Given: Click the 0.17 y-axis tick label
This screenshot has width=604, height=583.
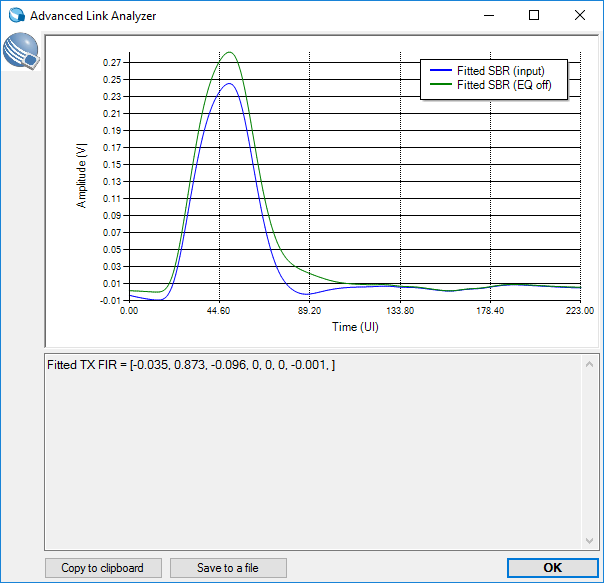Looking at the screenshot, I should click(112, 148).
